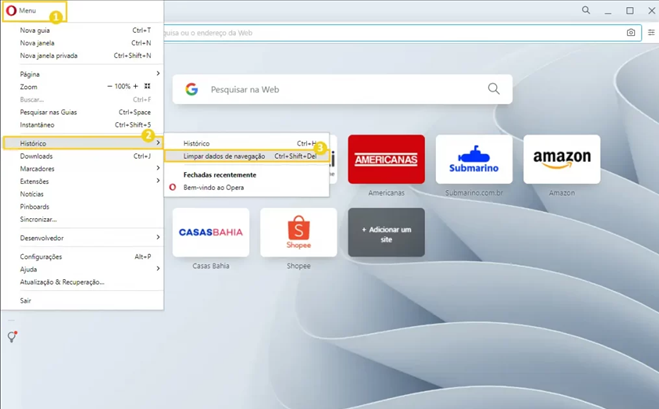
Task: Expand the Ajuda submenu arrow
Action: point(158,269)
